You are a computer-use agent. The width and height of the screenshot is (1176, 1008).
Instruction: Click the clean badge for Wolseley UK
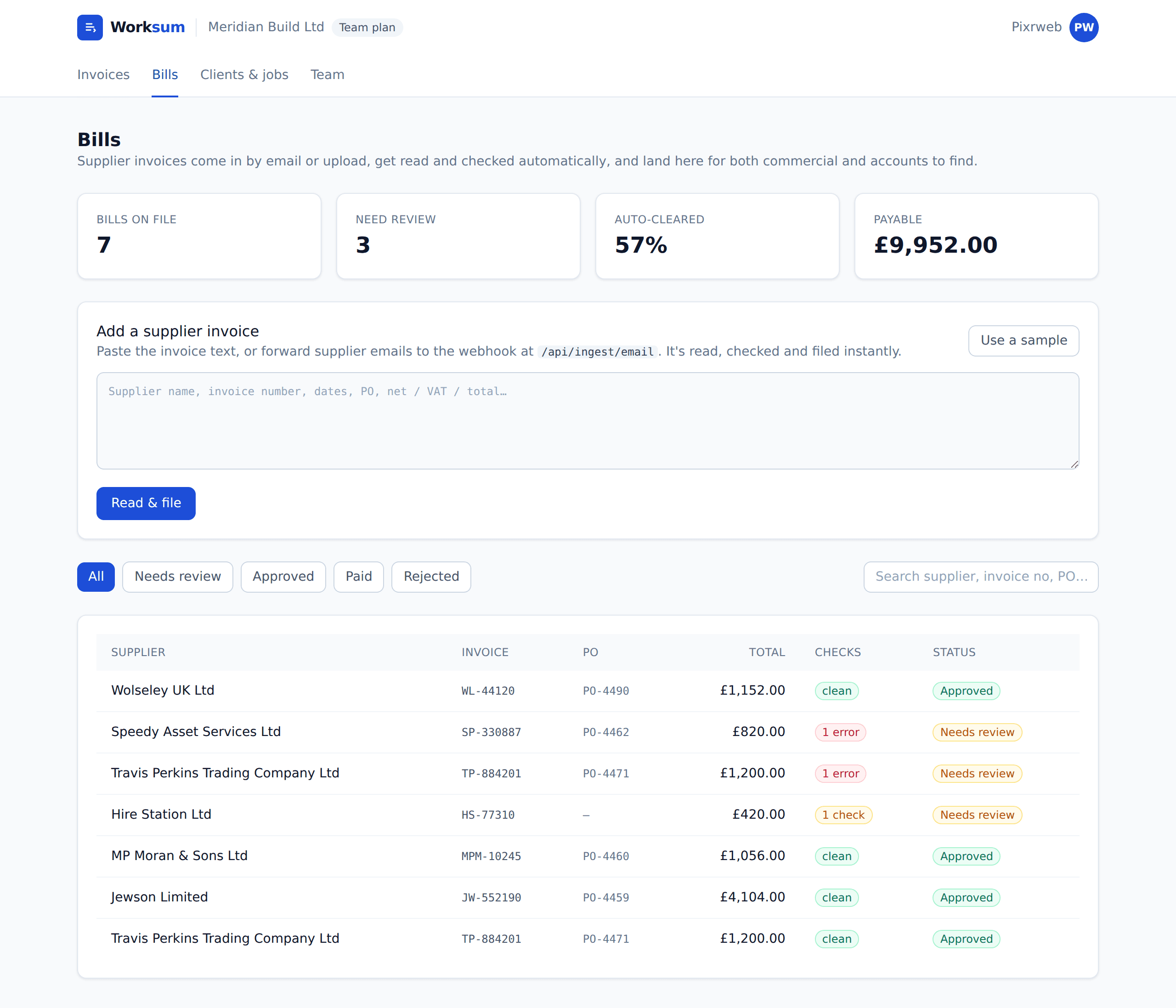click(x=837, y=691)
